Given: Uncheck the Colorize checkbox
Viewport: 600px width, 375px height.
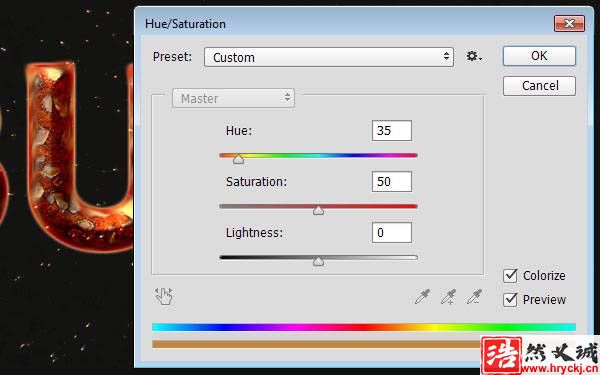Looking at the screenshot, I should pos(510,276).
